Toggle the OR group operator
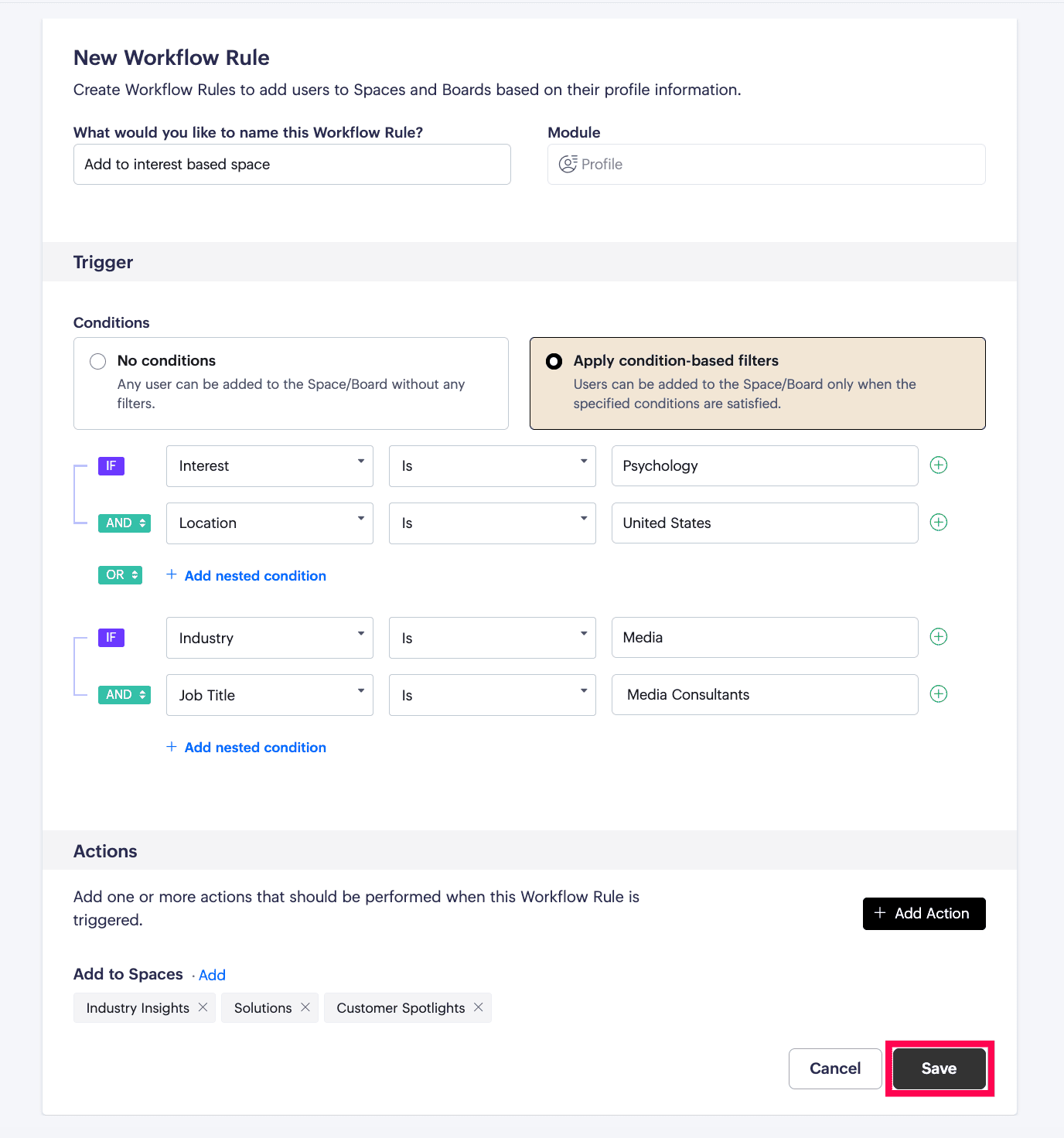Viewport: 1064px width, 1138px height. (x=121, y=575)
